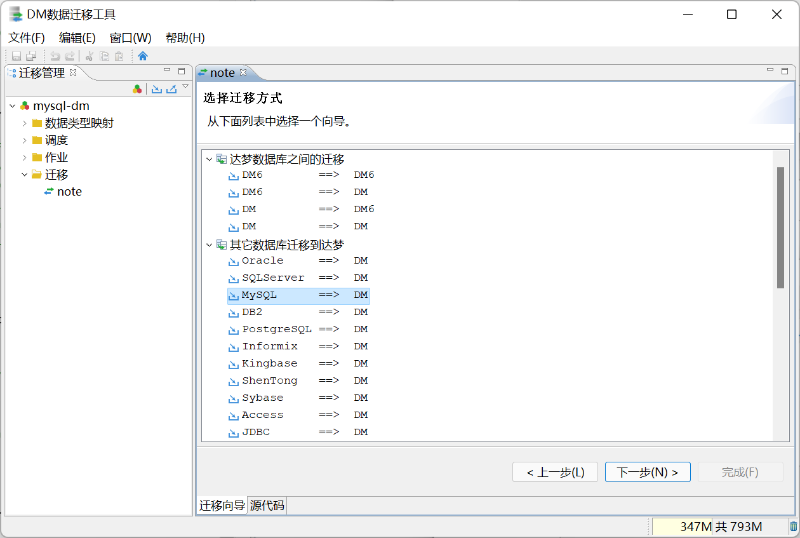Choose Access ==> DM migration
800x538 pixels.
298,415
